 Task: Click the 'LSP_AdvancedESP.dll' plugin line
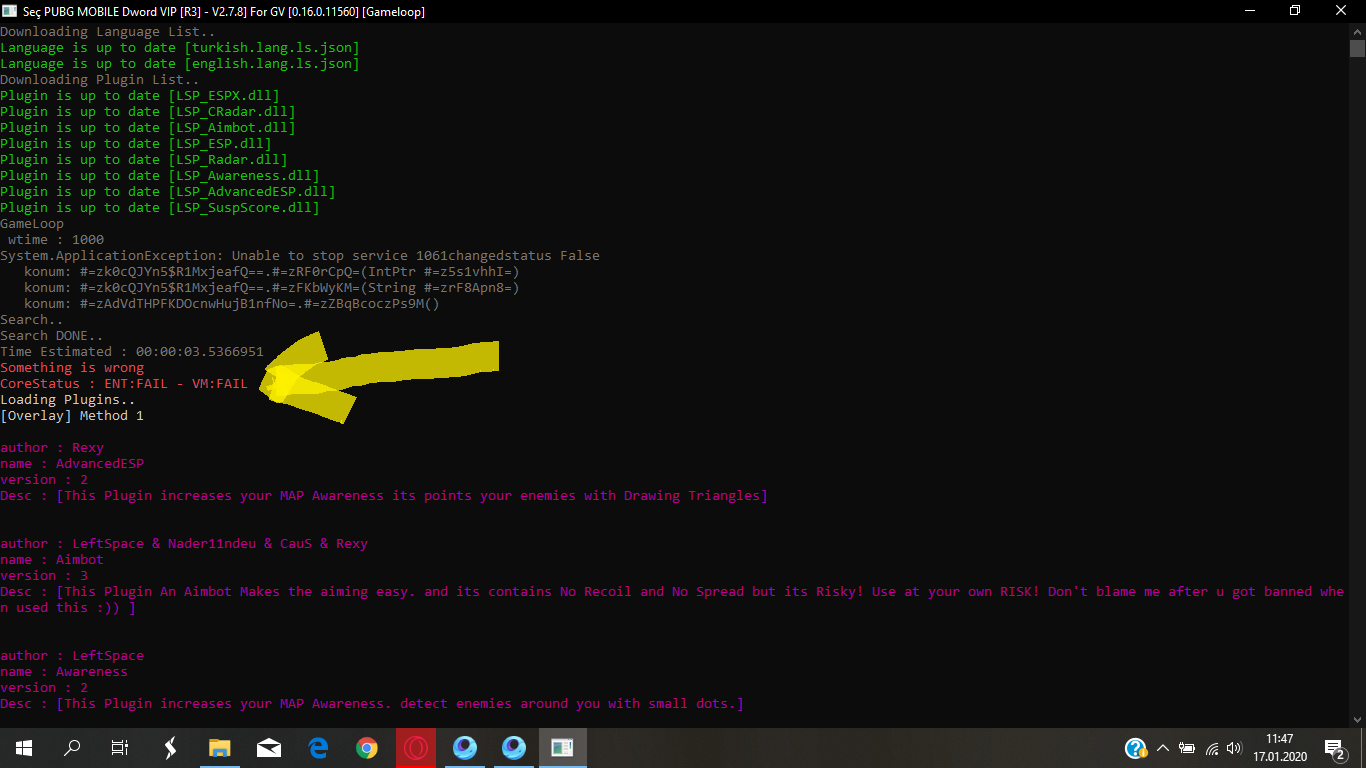pyautogui.click(x=168, y=192)
